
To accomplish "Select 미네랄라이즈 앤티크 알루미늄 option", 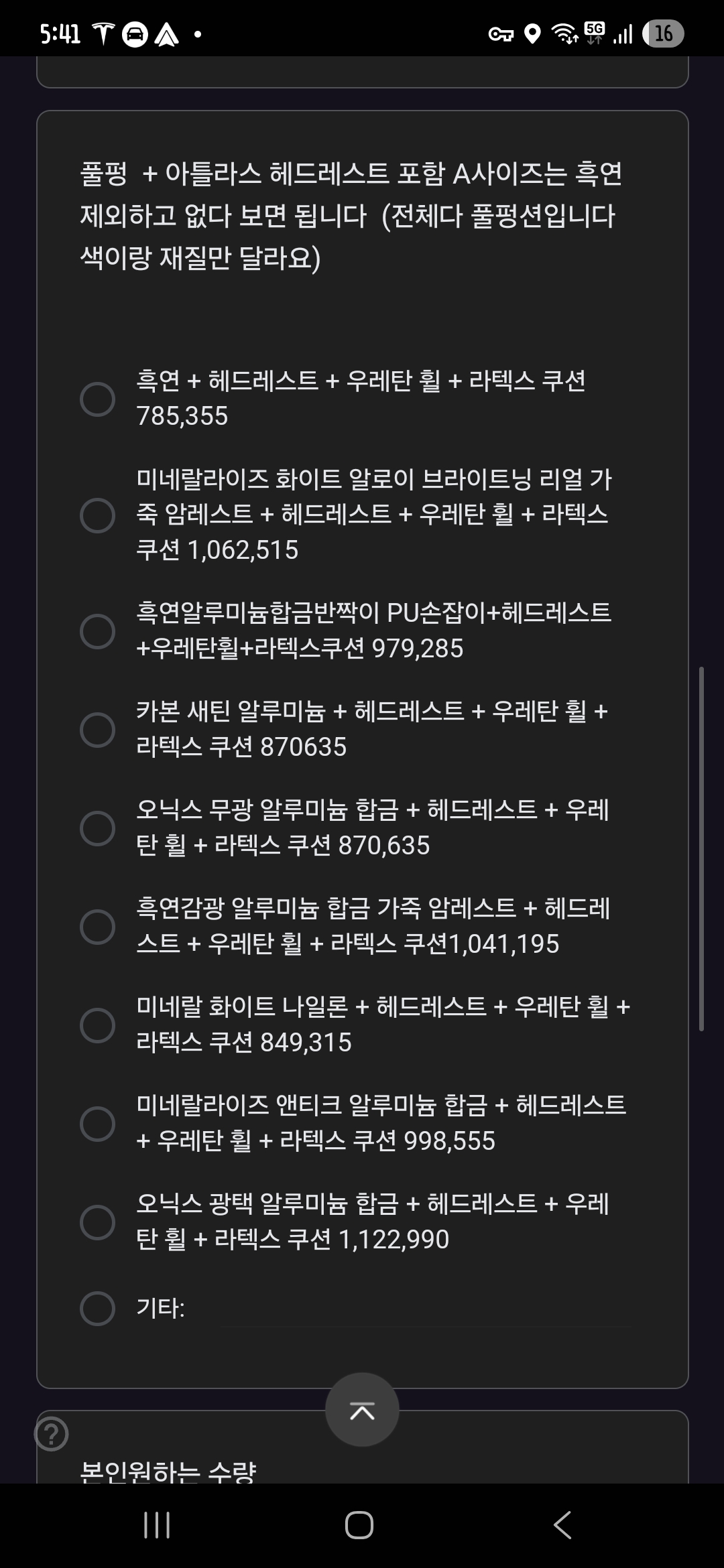I will coord(98,1124).
